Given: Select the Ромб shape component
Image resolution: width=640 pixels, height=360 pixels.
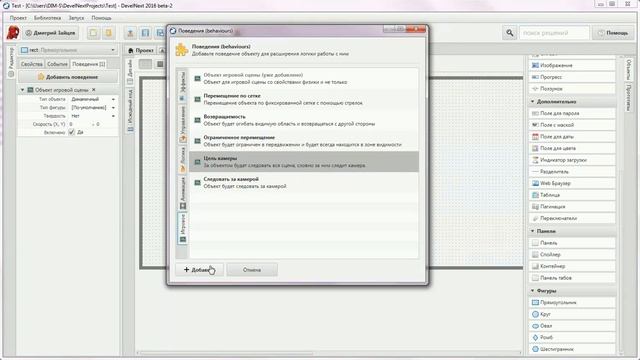Looking at the screenshot, I should (572, 338).
